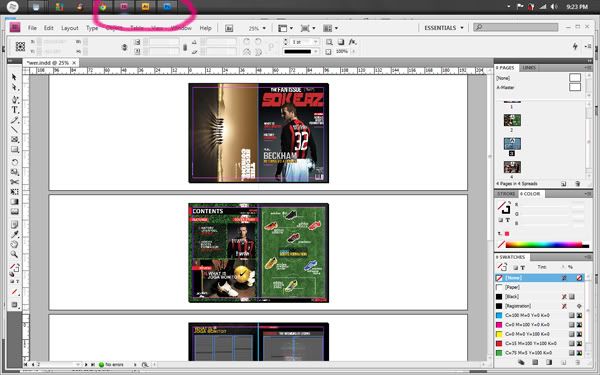Screen dimensions: 600x375
Task: Select the Rotate tool
Action: pos(14,162)
